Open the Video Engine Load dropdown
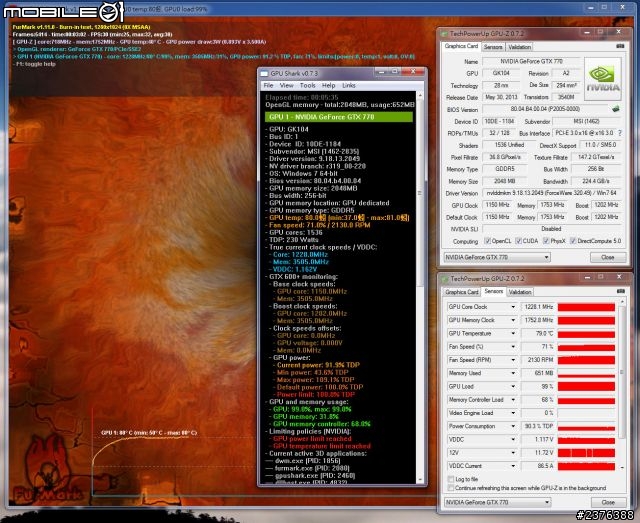This screenshot has height=523, width=640. [x=513, y=413]
